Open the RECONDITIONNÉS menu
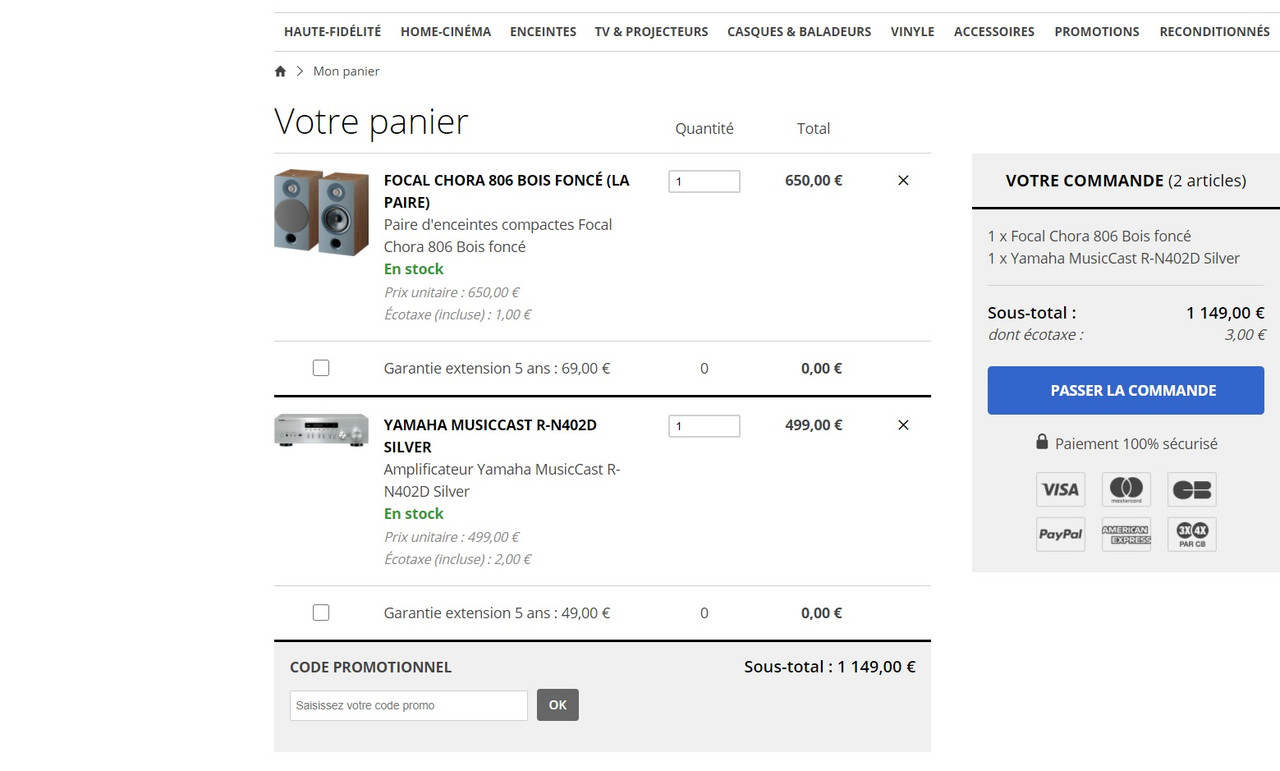 point(1214,32)
